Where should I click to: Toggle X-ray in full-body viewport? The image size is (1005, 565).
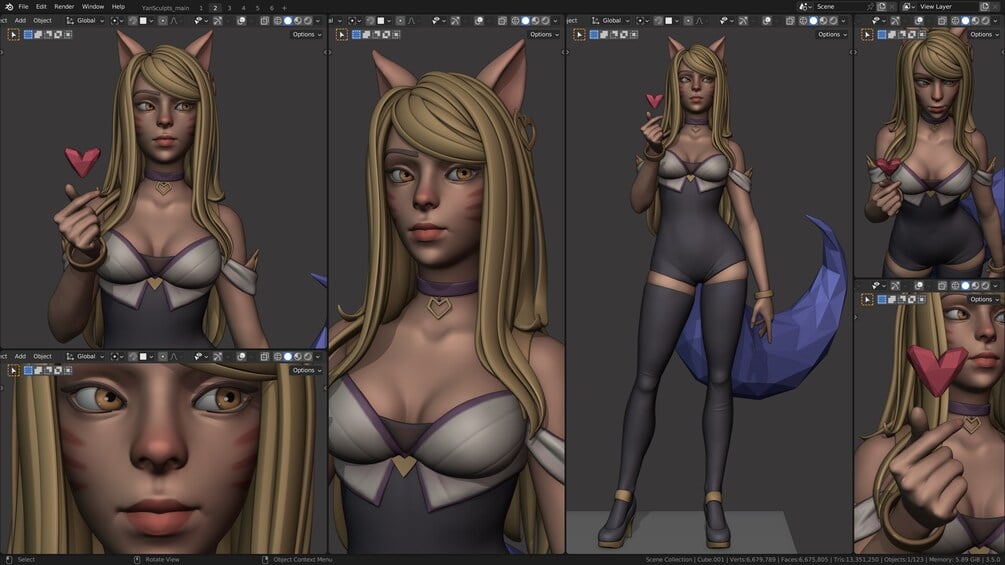[790, 20]
